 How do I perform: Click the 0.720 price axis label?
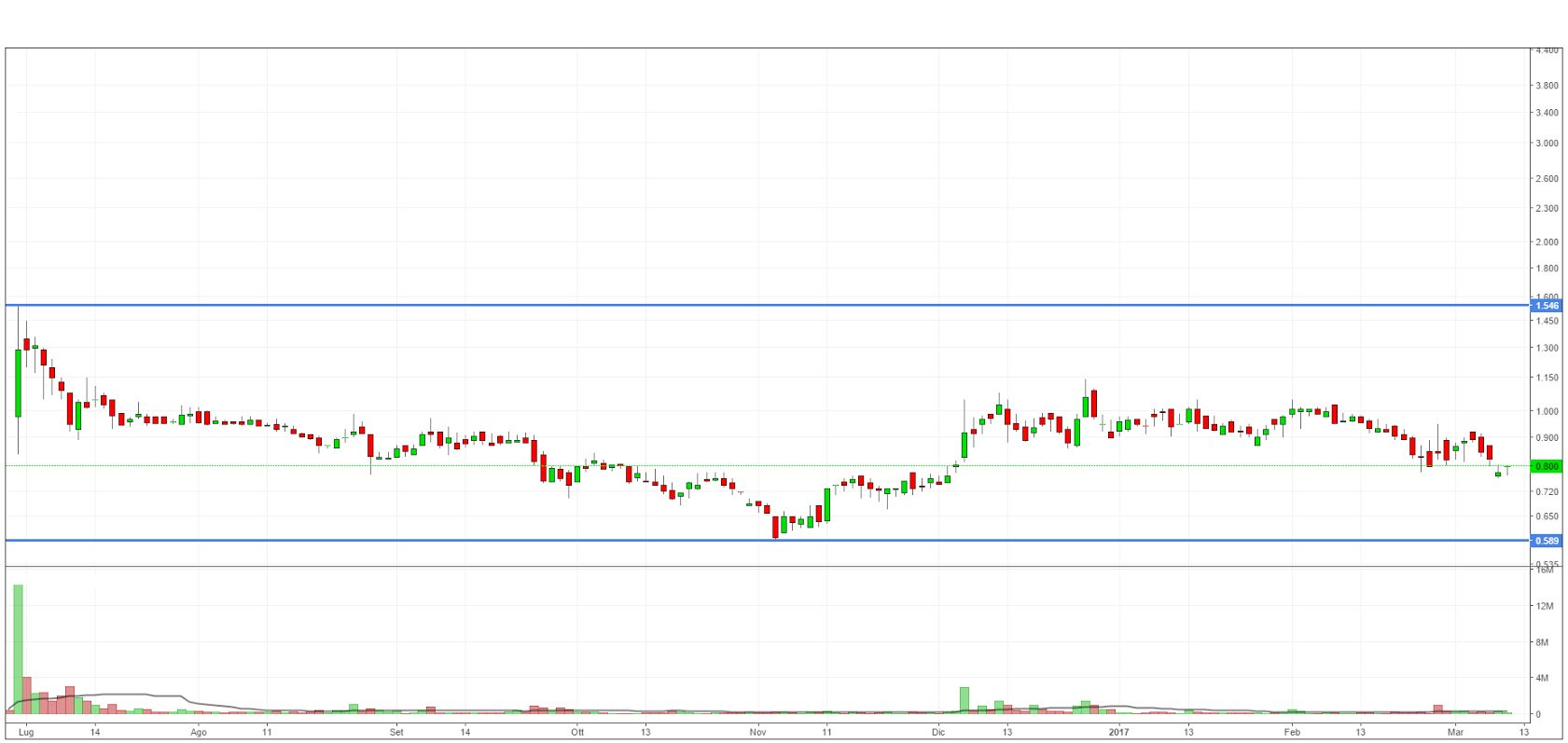(1547, 492)
